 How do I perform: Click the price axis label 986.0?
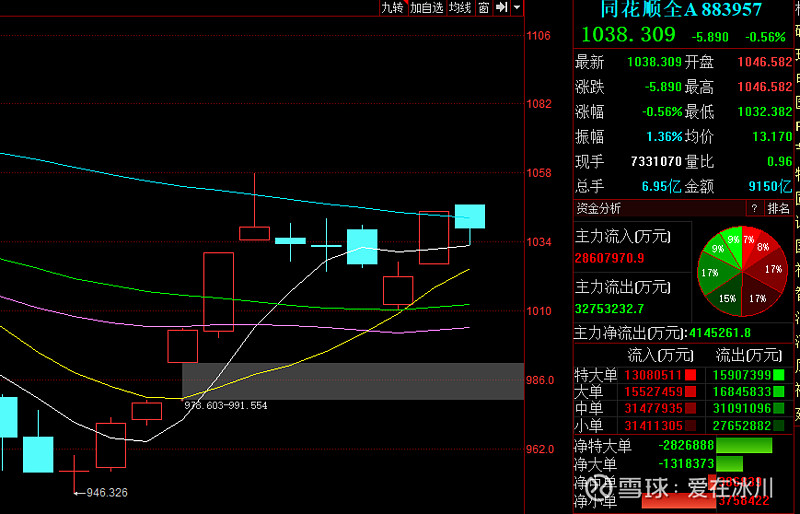[x=541, y=380]
